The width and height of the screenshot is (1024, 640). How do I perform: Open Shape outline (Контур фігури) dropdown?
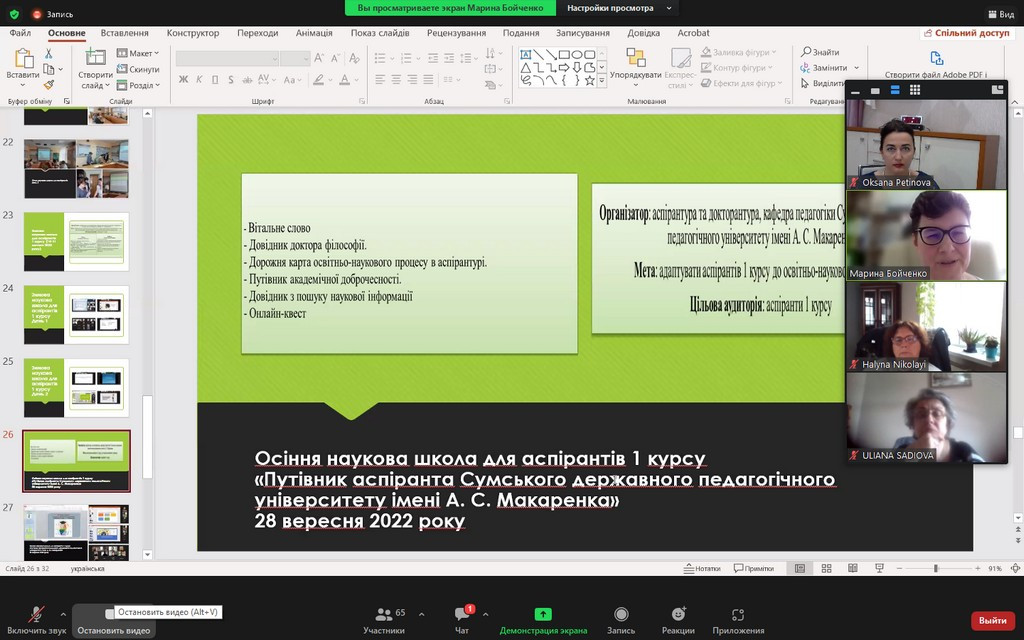(737, 67)
